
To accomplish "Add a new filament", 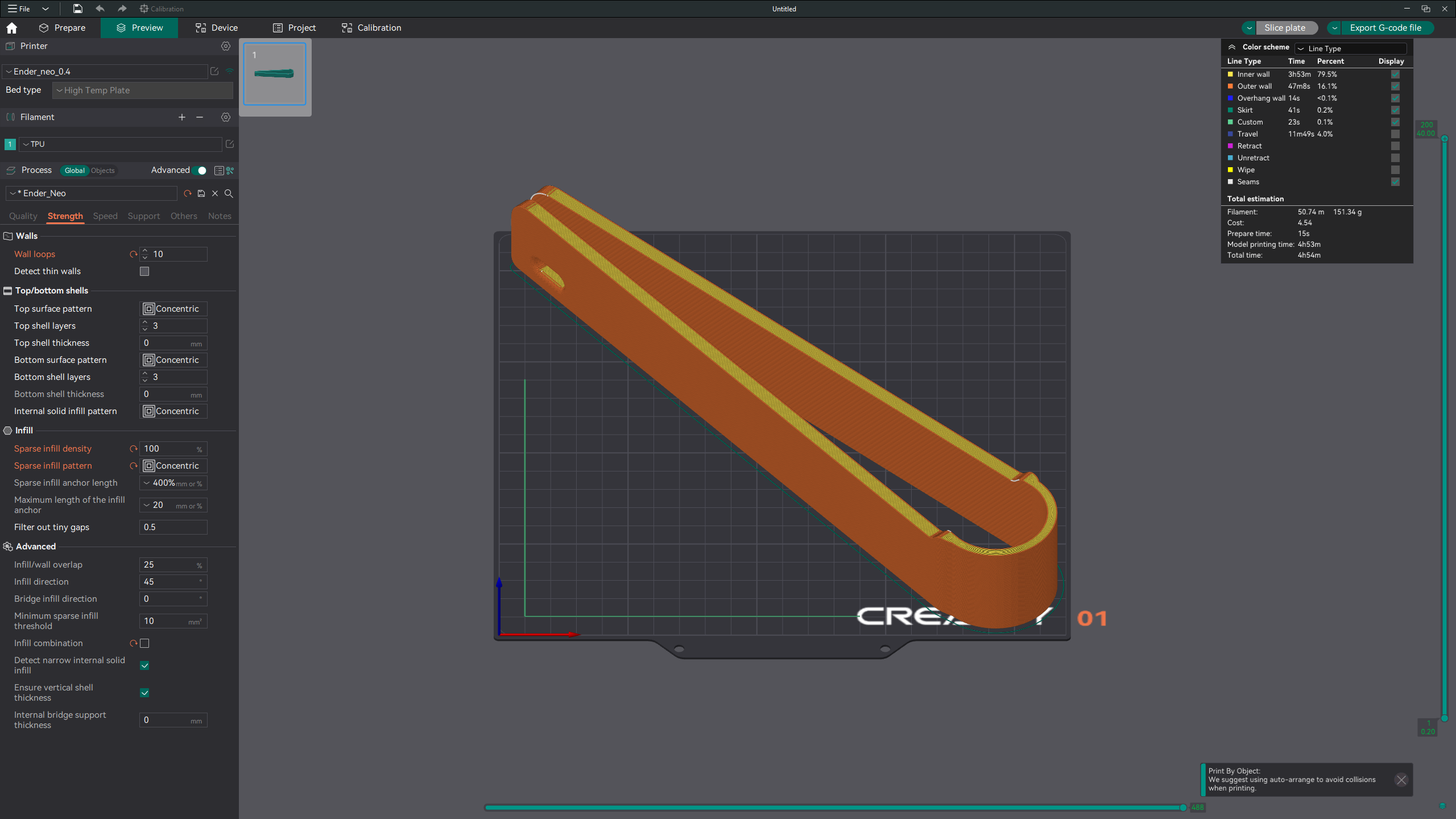I will point(182,117).
